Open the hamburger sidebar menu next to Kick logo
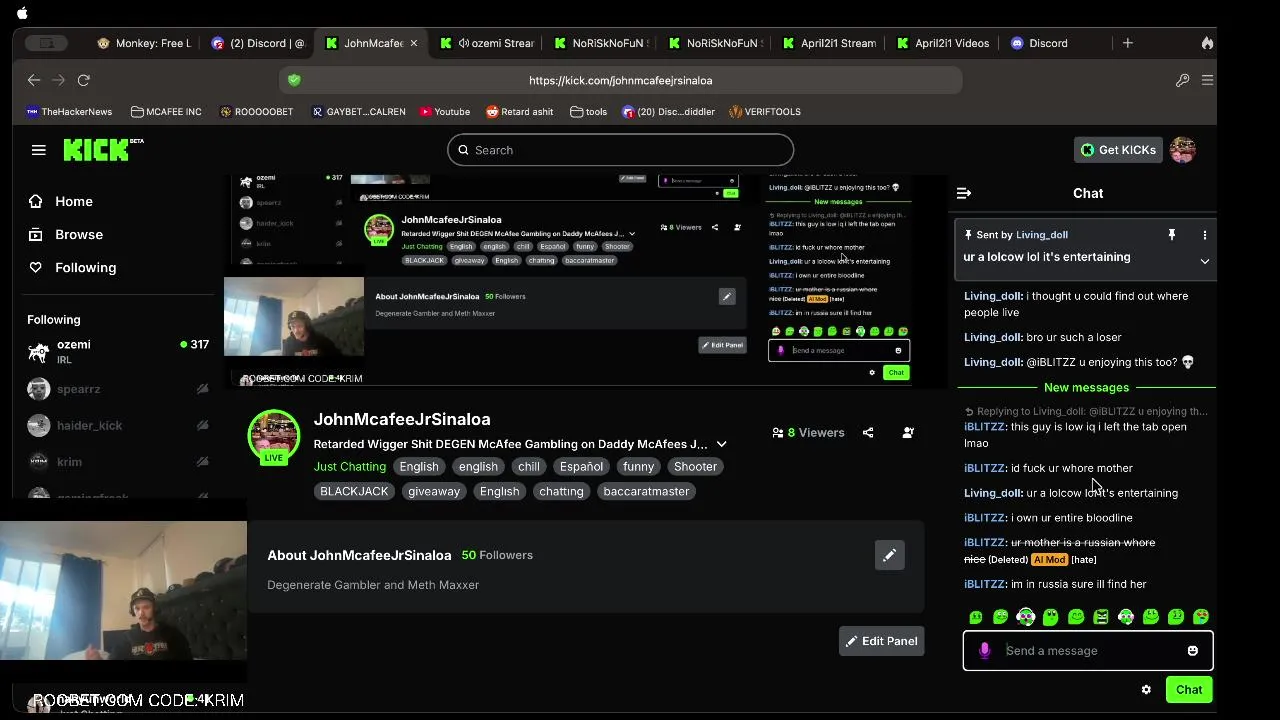 coord(39,150)
